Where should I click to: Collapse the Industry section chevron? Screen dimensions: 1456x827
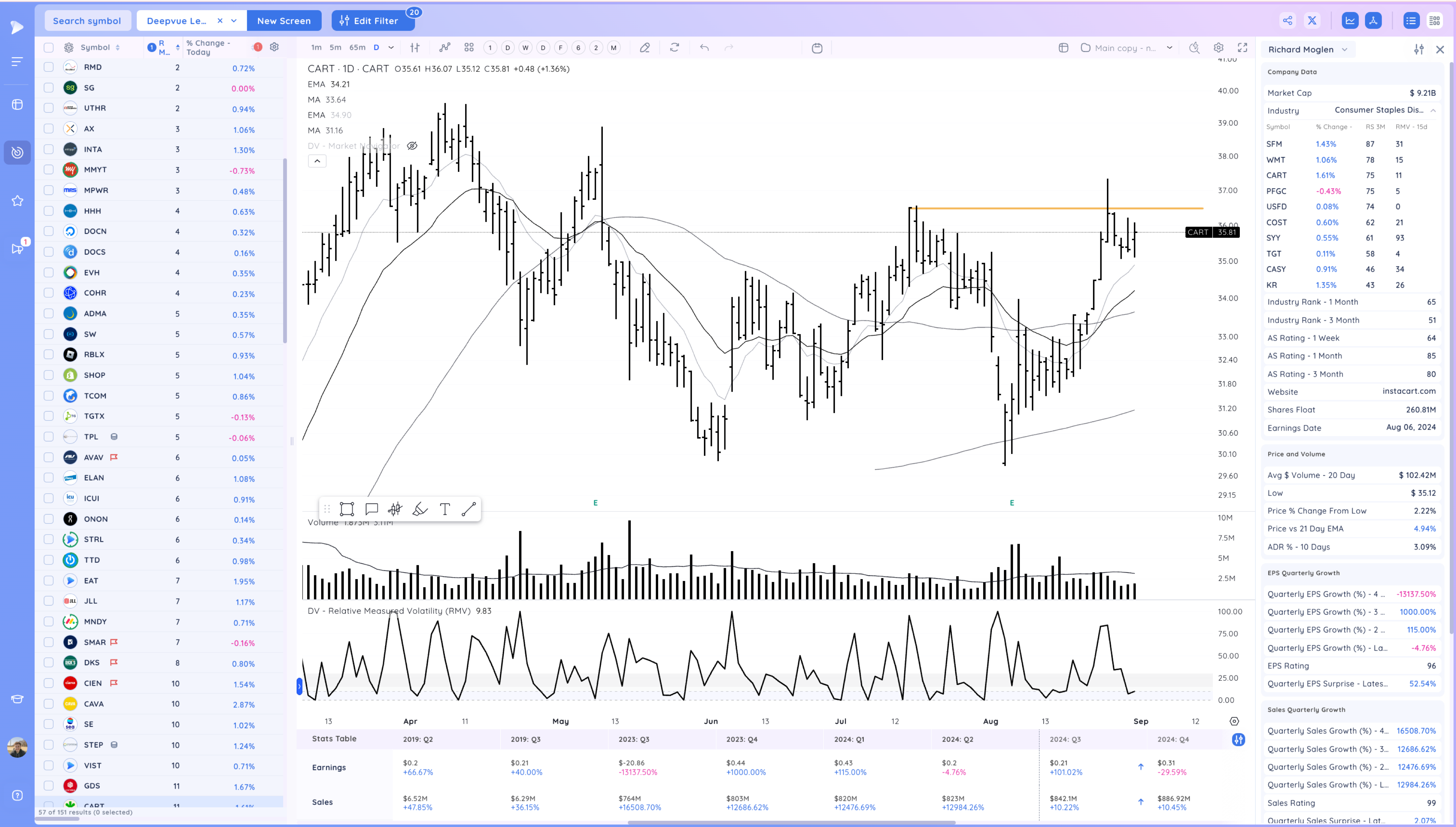(1433, 110)
